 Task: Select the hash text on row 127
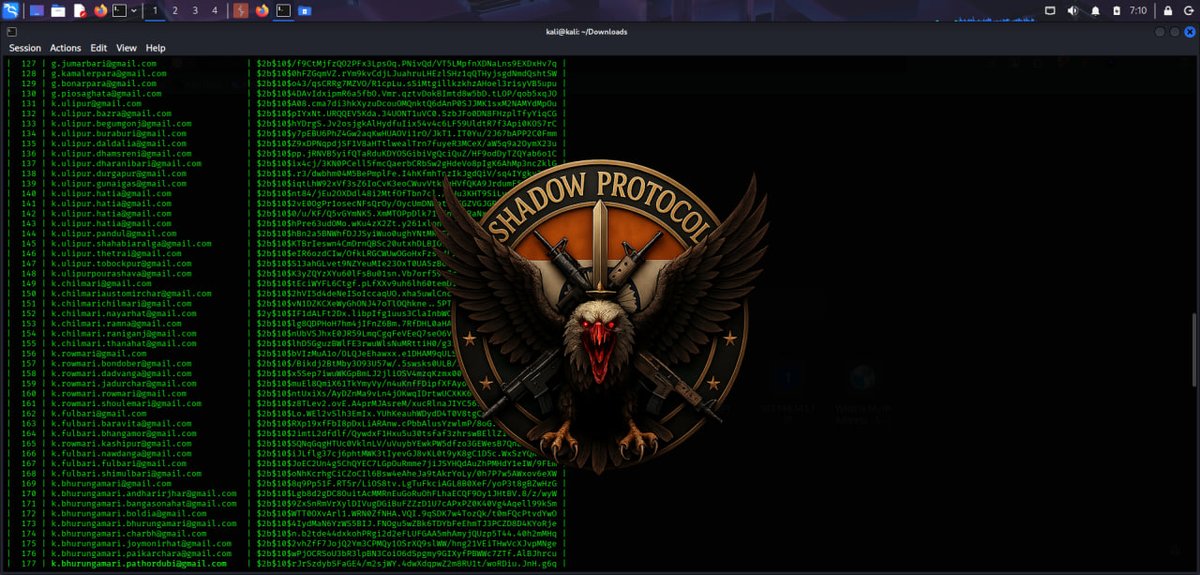click(407, 63)
